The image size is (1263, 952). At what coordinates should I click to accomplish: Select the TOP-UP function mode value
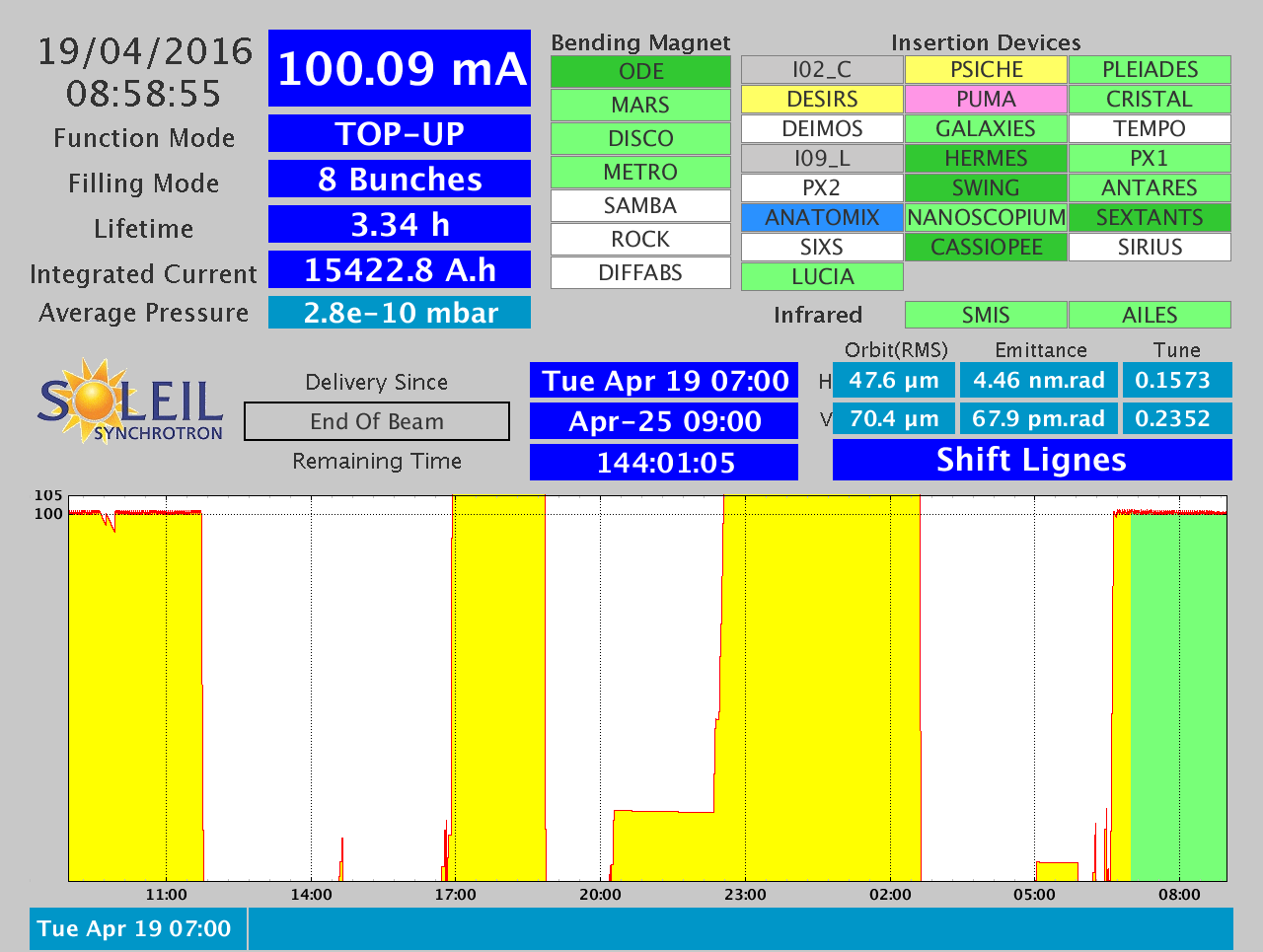point(400,133)
